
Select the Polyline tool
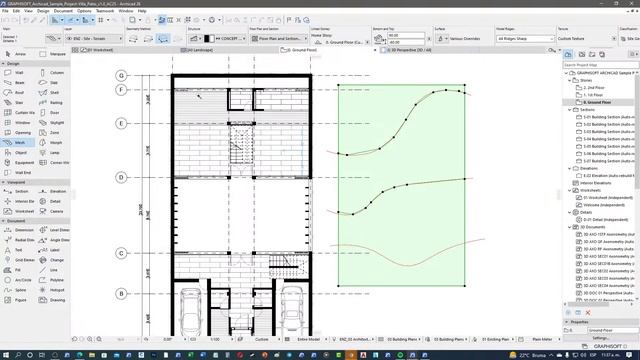click(52, 280)
